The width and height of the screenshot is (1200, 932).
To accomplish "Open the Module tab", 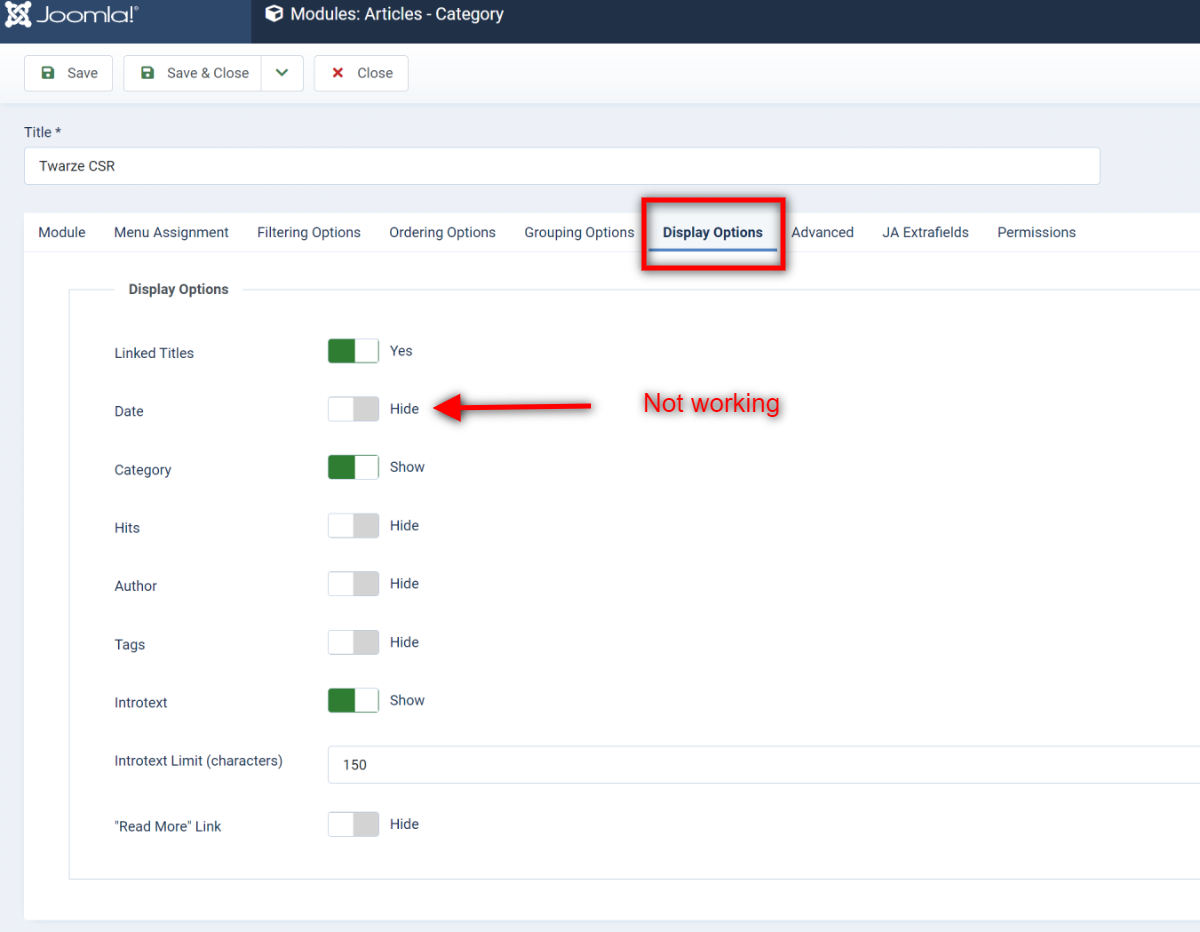I will 62,232.
